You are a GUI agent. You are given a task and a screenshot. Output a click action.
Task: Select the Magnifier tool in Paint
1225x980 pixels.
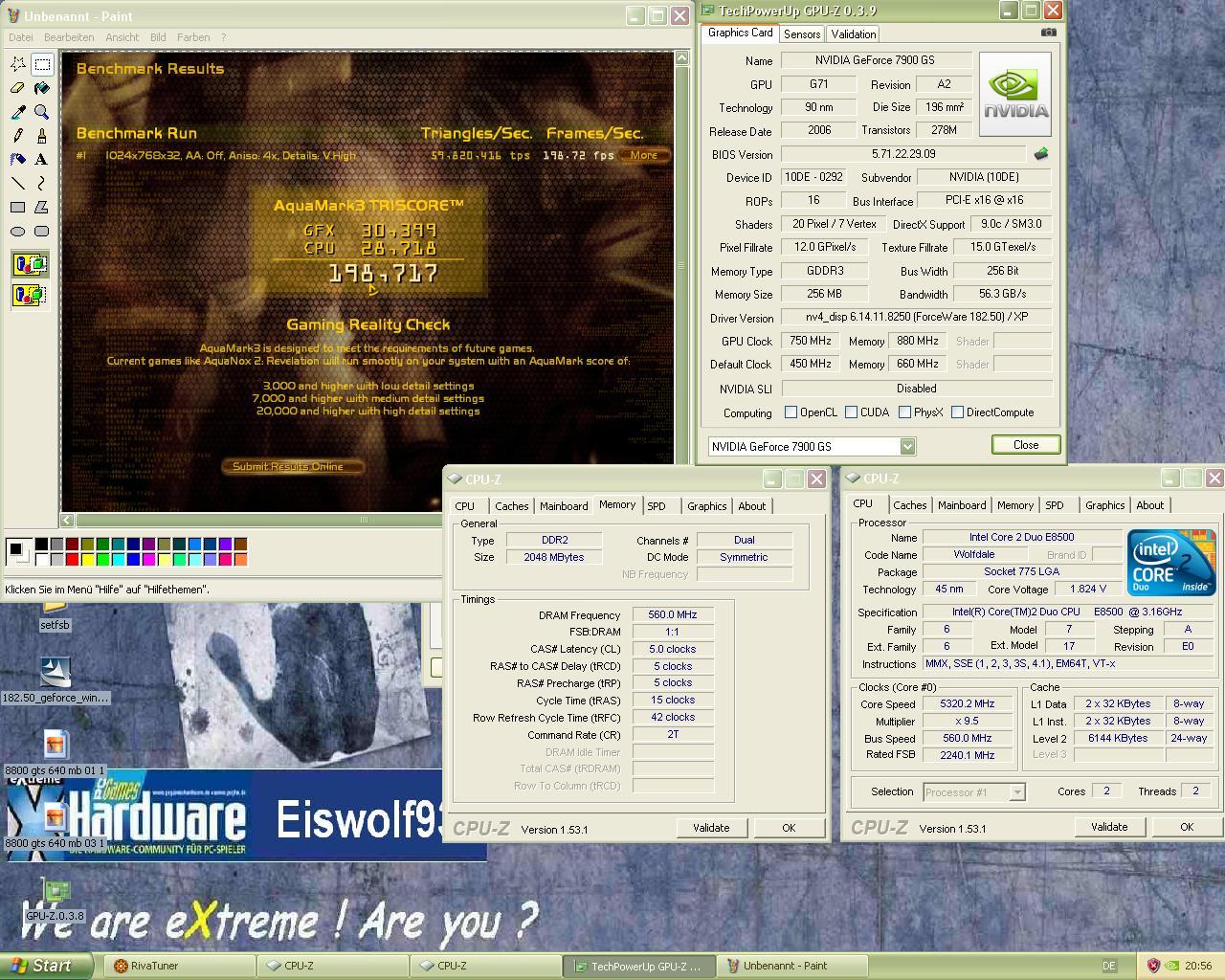click(42, 112)
